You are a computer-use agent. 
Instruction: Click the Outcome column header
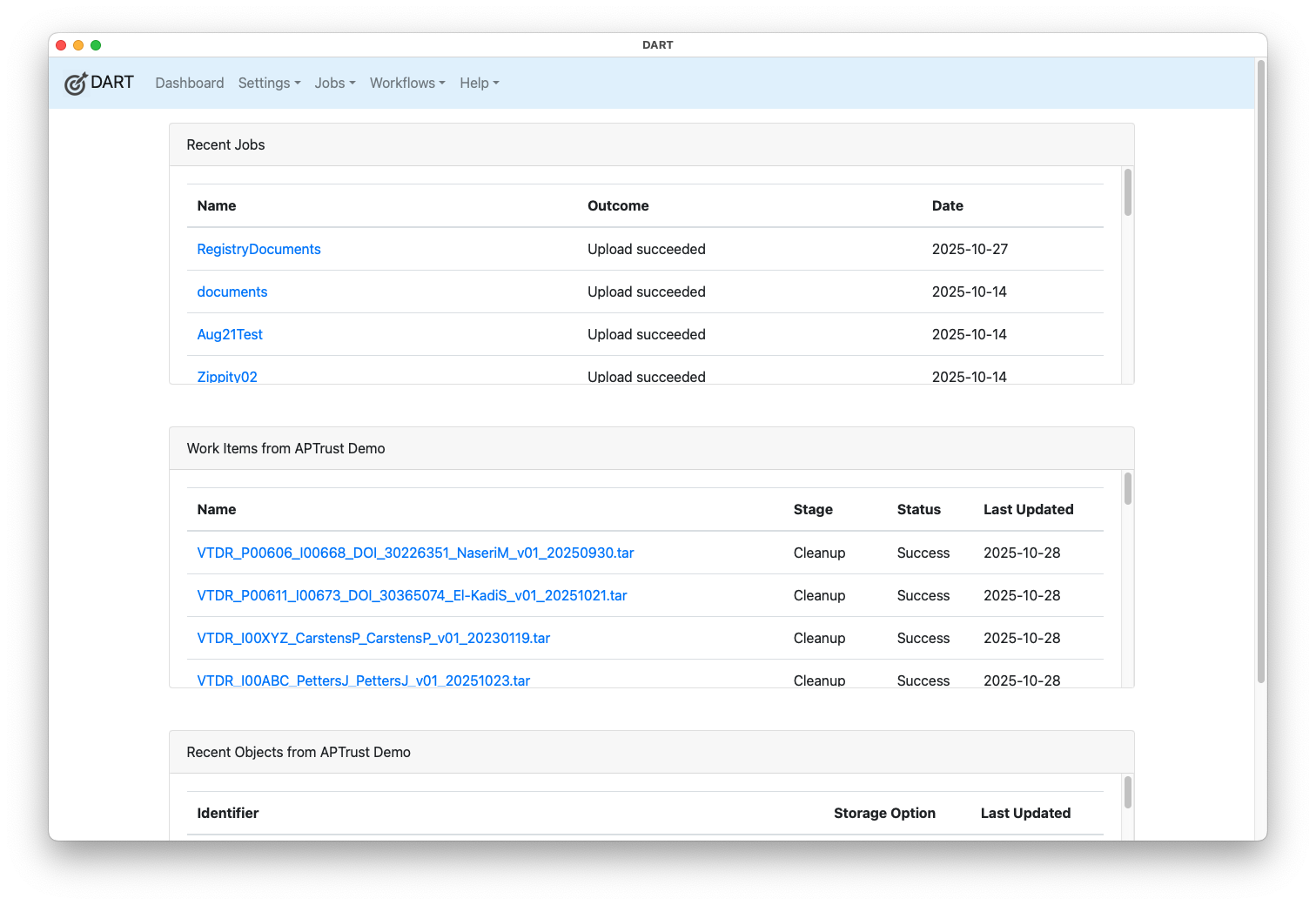tap(618, 205)
